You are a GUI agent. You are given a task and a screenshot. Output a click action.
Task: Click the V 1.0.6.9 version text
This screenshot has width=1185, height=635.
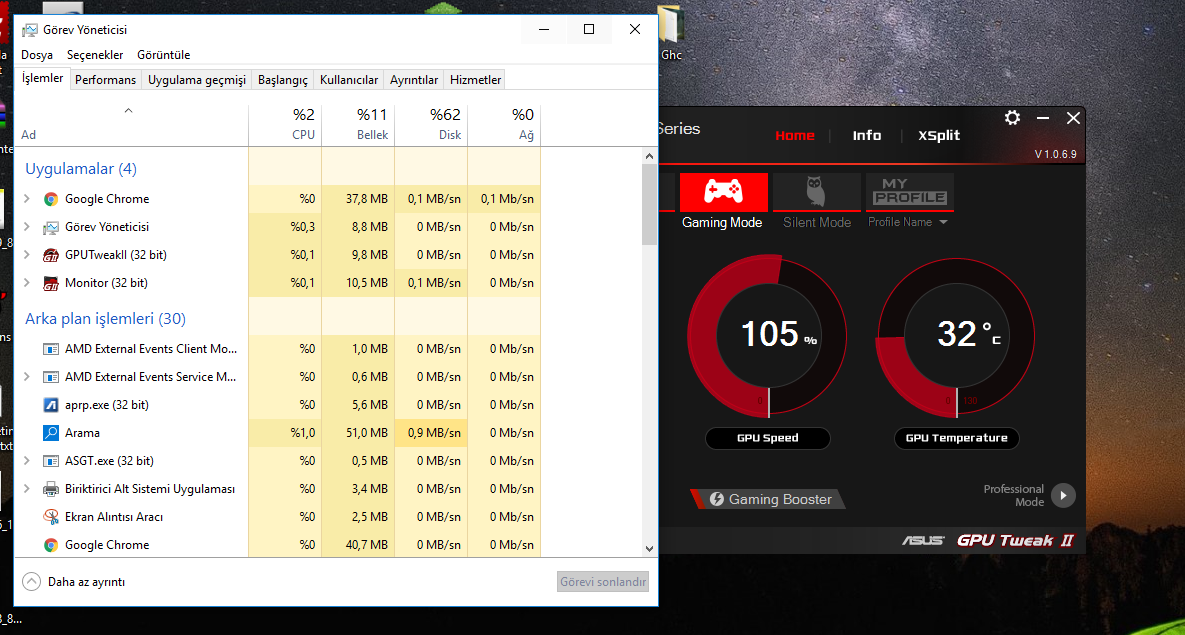(x=1055, y=155)
